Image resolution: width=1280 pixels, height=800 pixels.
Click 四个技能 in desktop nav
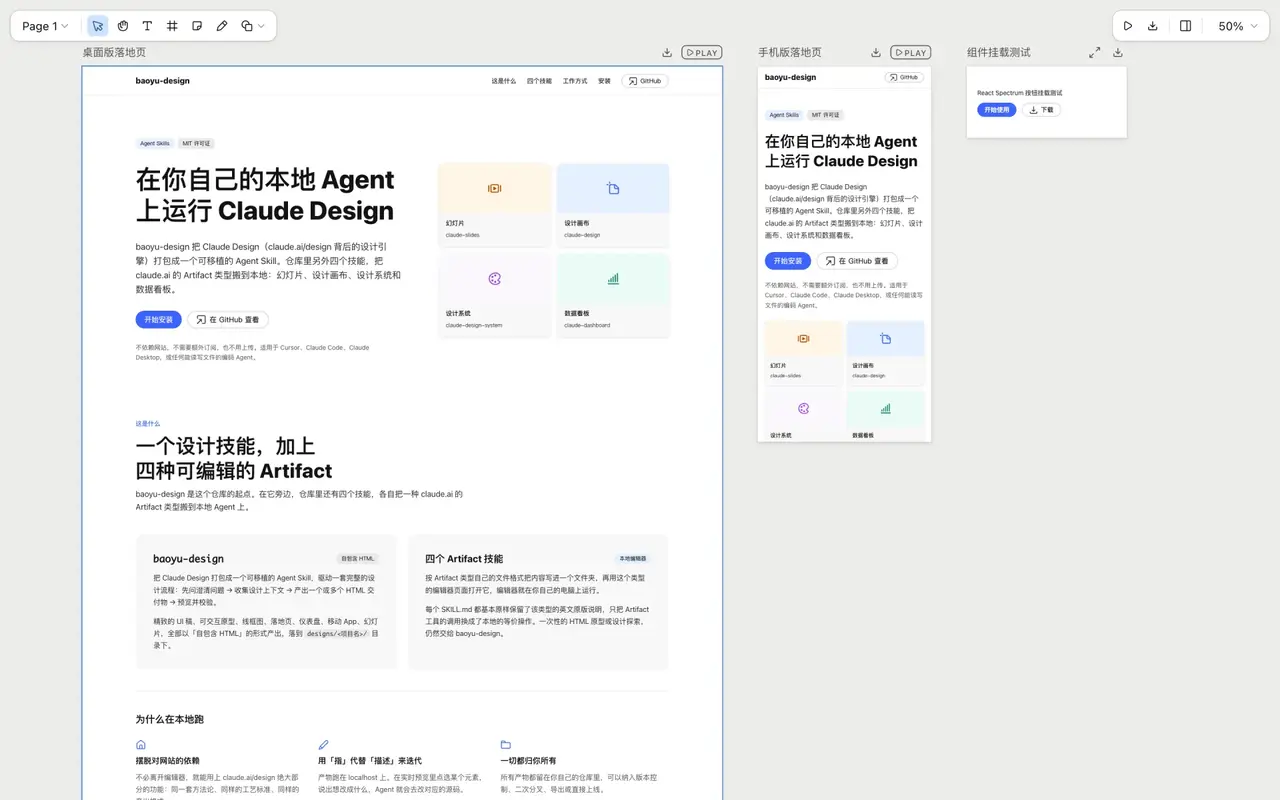point(539,81)
